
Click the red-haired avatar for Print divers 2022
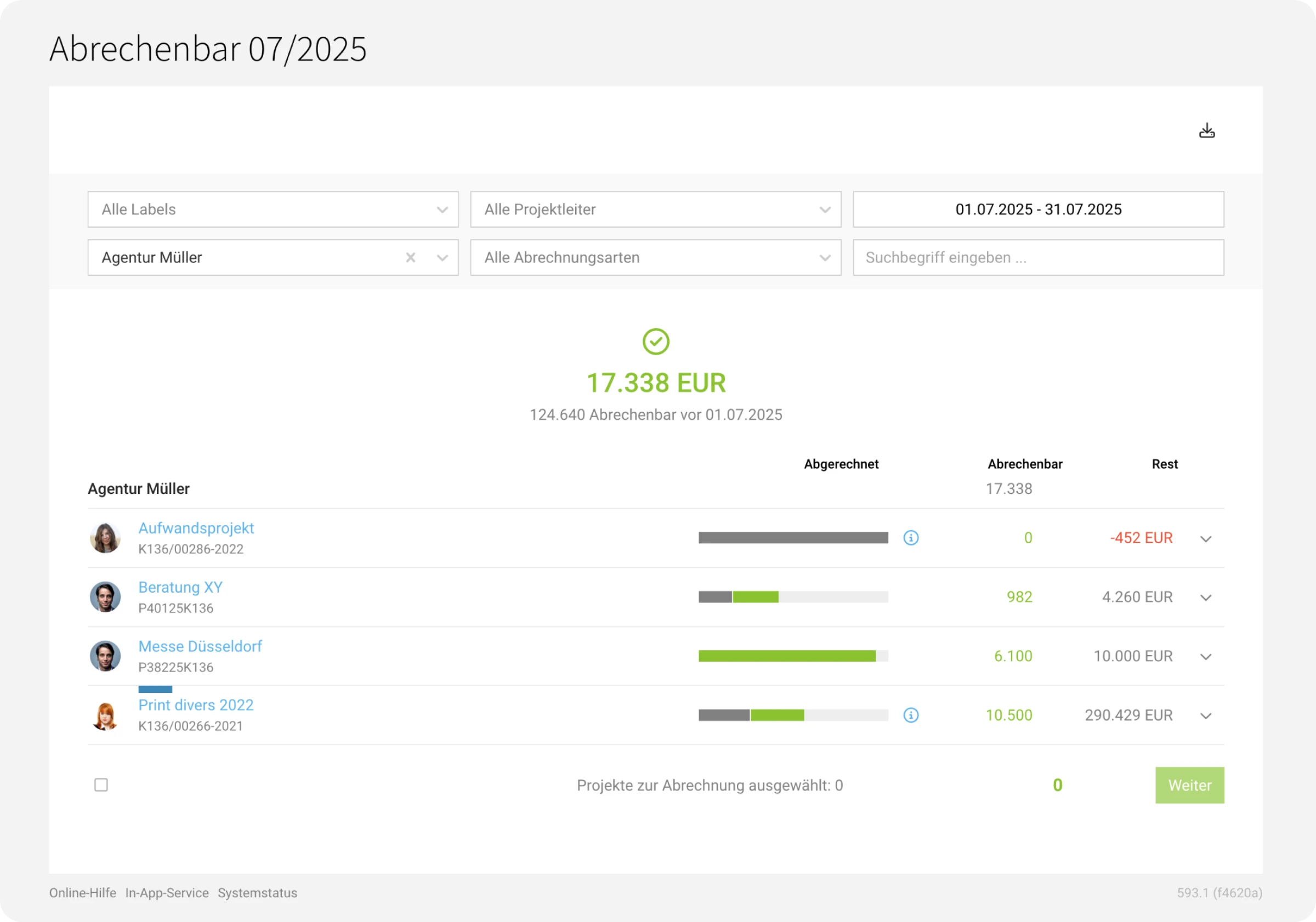pyautogui.click(x=105, y=715)
